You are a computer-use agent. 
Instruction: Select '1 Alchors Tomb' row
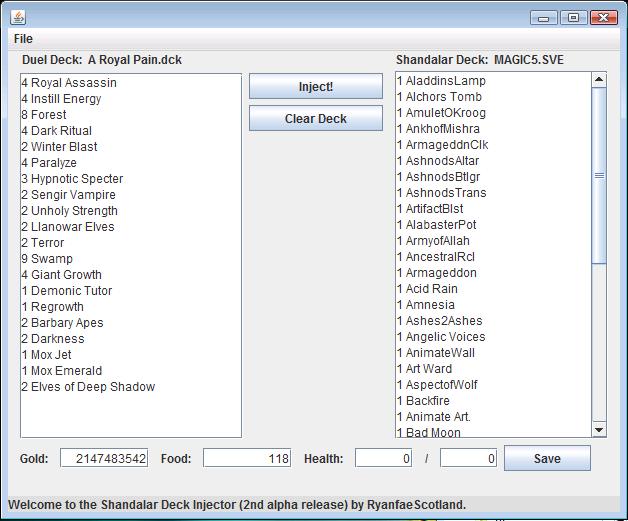[x=493, y=97]
